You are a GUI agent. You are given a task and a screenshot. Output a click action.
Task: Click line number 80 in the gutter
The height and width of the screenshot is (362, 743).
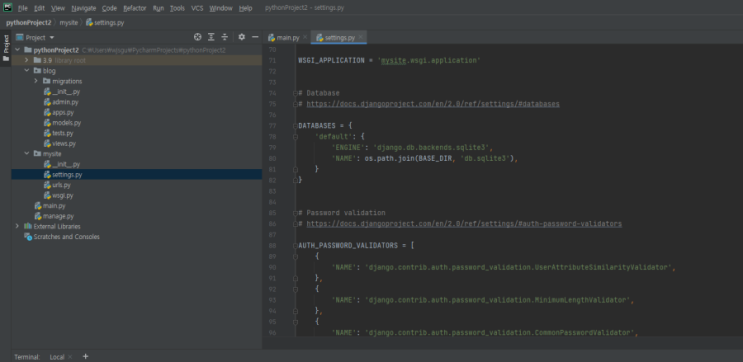[x=272, y=159]
